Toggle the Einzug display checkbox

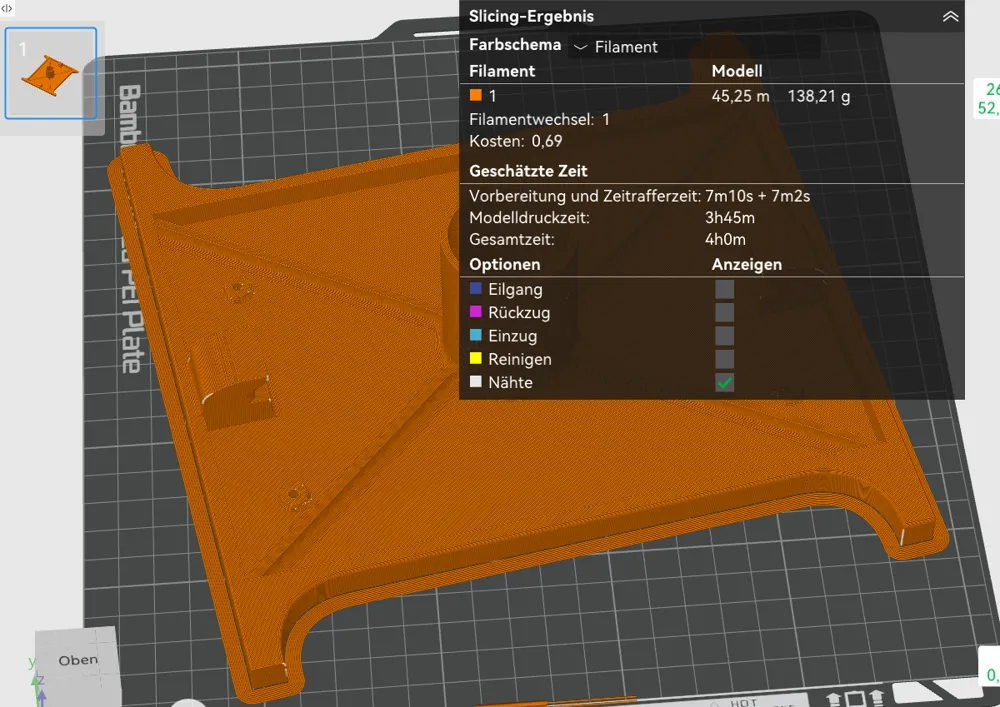(724, 336)
